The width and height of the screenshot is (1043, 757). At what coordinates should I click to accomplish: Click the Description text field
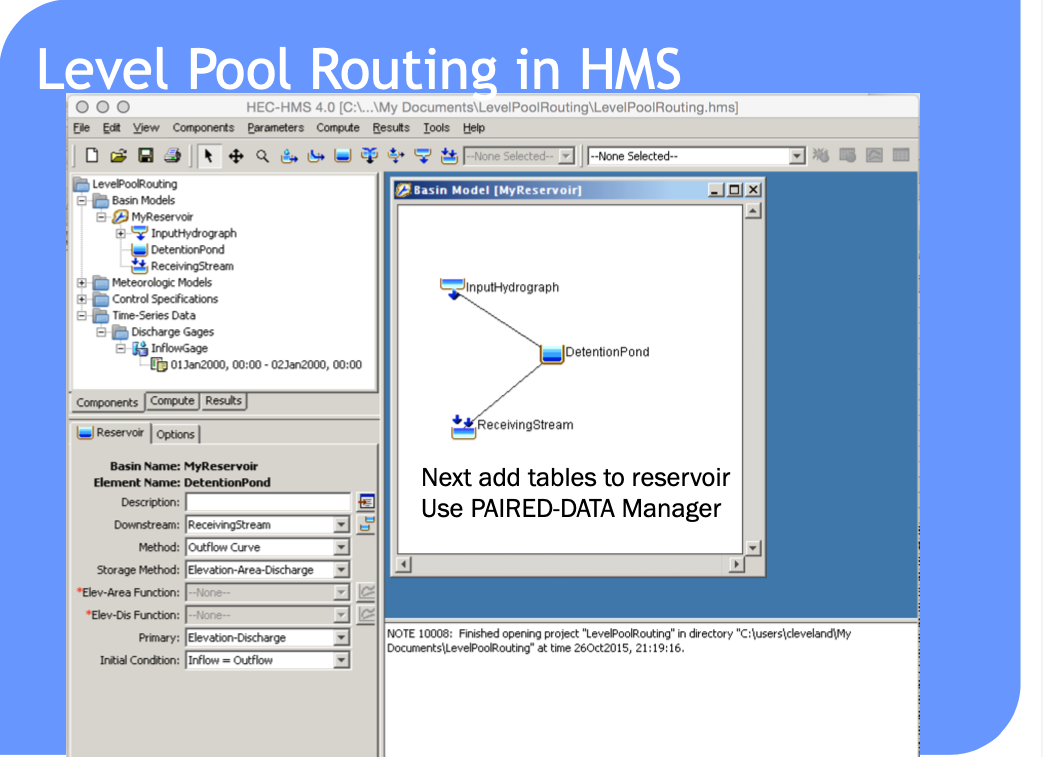click(268, 502)
